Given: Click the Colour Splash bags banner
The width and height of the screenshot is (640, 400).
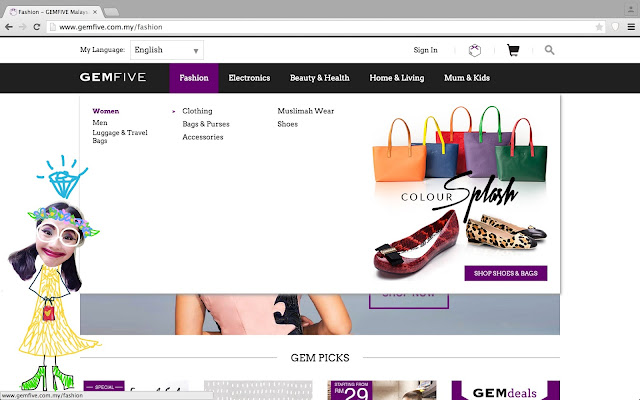Looking at the screenshot, I should [460, 192].
